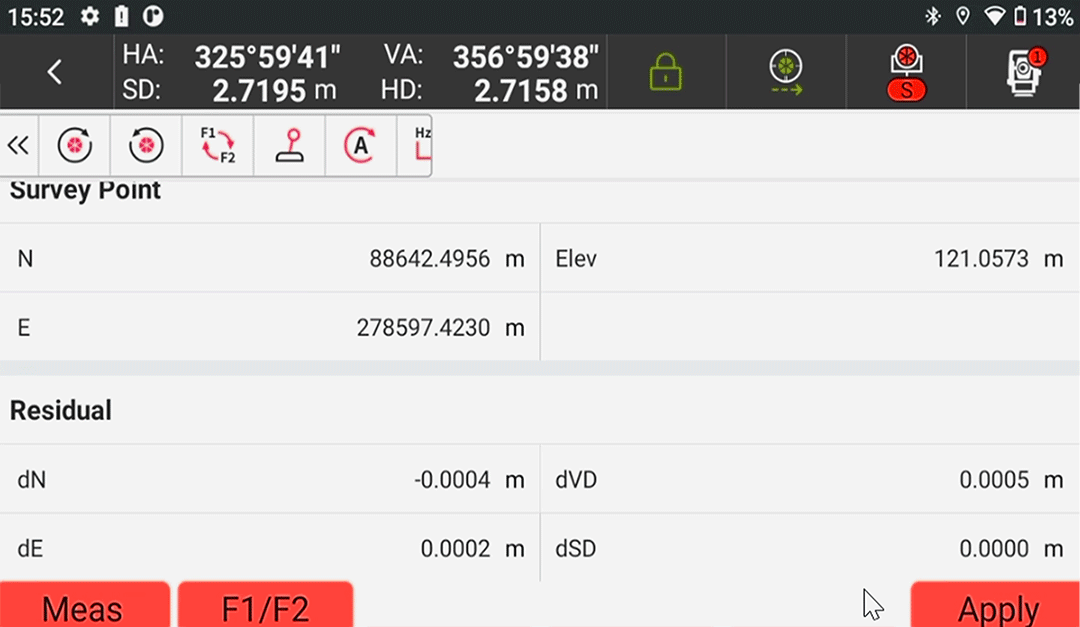Toggle the auto-aim A icon
The width and height of the screenshot is (1080, 627).
[361, 146]
